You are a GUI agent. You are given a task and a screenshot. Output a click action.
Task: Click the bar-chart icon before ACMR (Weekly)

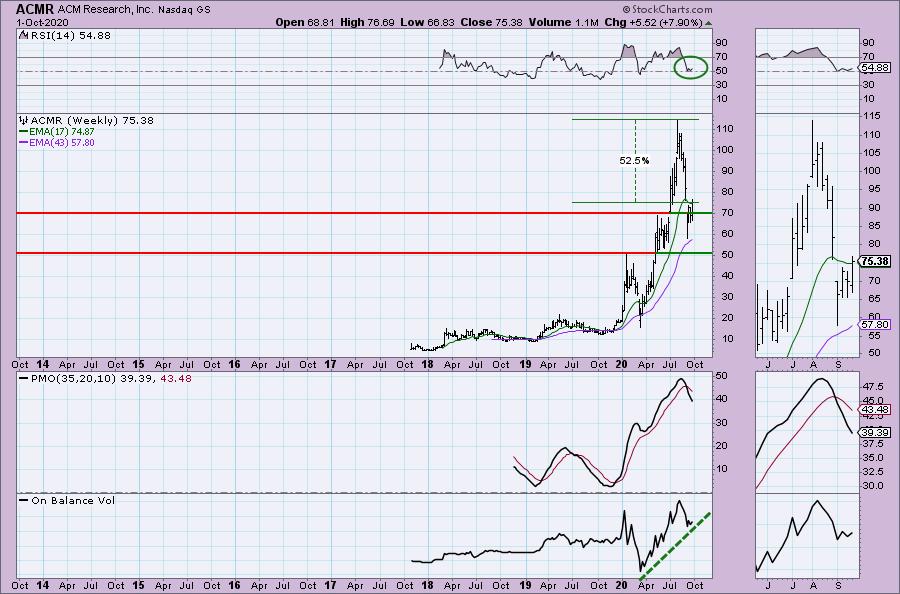pyautogui.click(x=24, y=121)
